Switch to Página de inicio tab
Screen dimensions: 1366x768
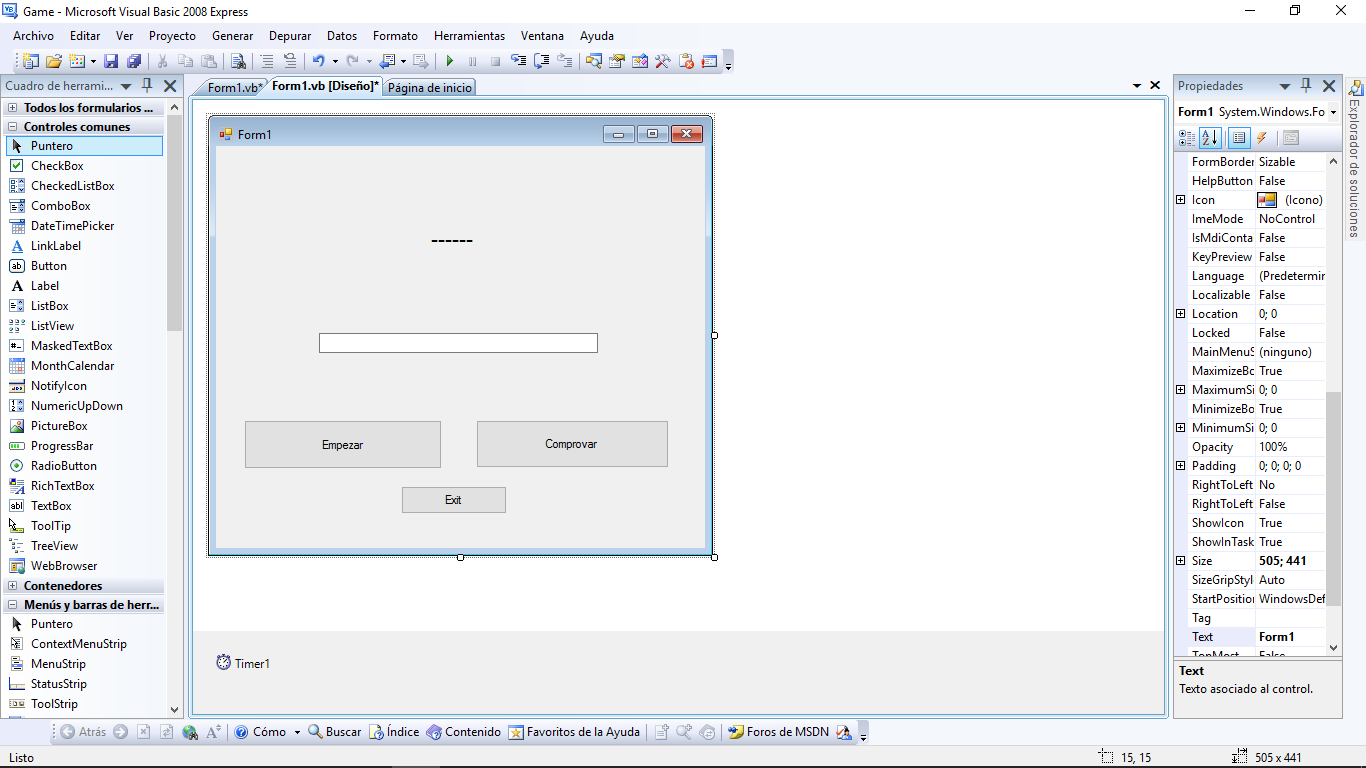(430, 88)
